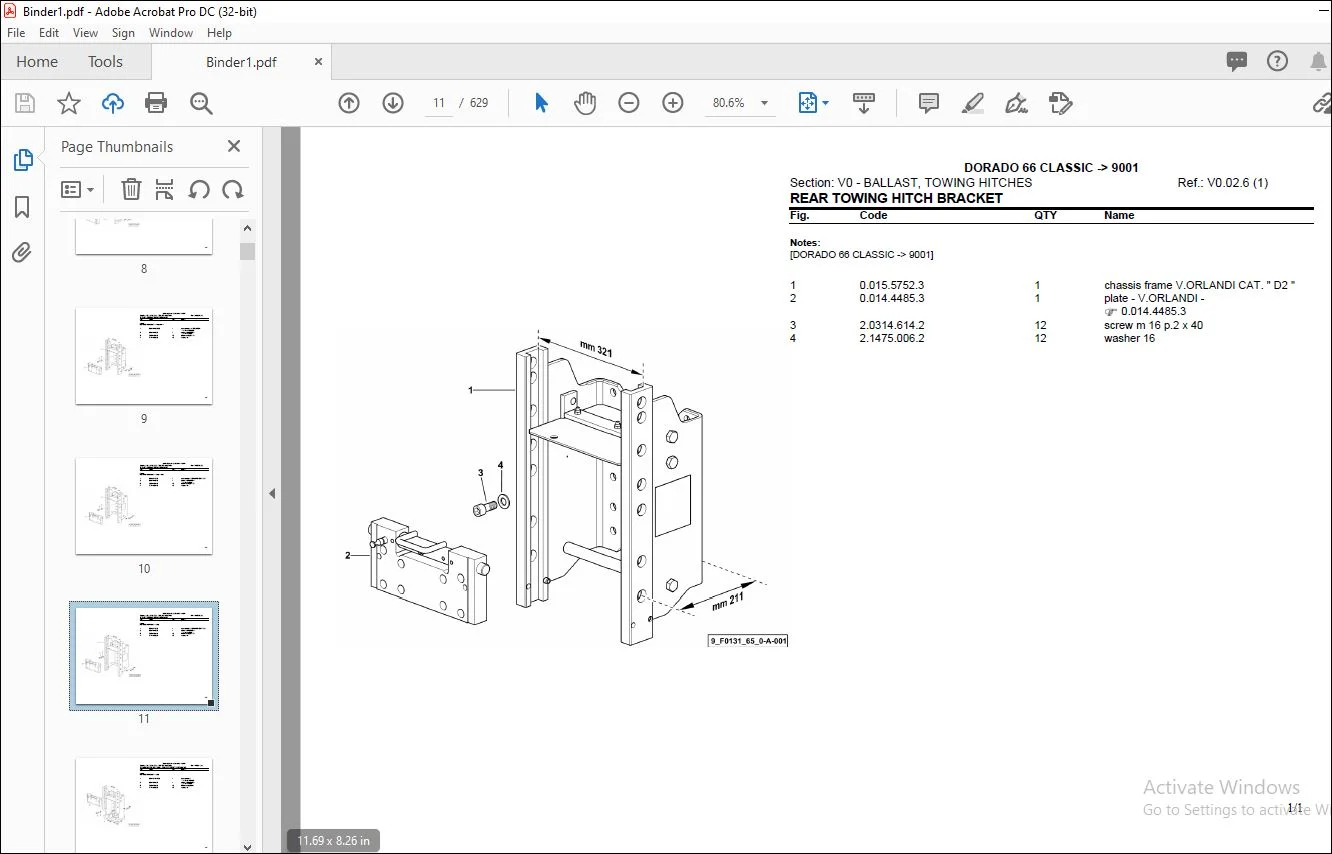Select page 9 thumbnail
This screenshot has height=854, width=1332.
click(x=144, y=356)
